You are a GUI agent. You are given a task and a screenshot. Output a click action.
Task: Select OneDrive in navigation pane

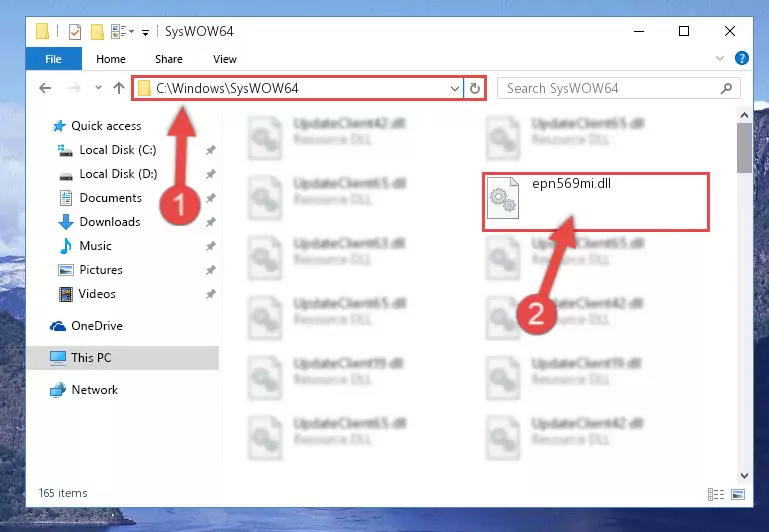coord(97,326)
